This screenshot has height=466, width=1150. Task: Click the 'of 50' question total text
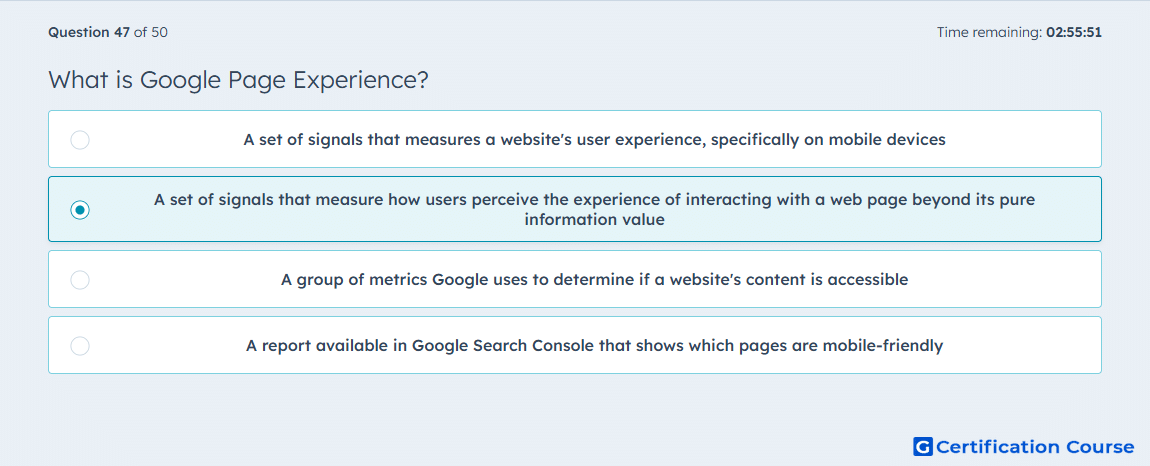[150, 32]
